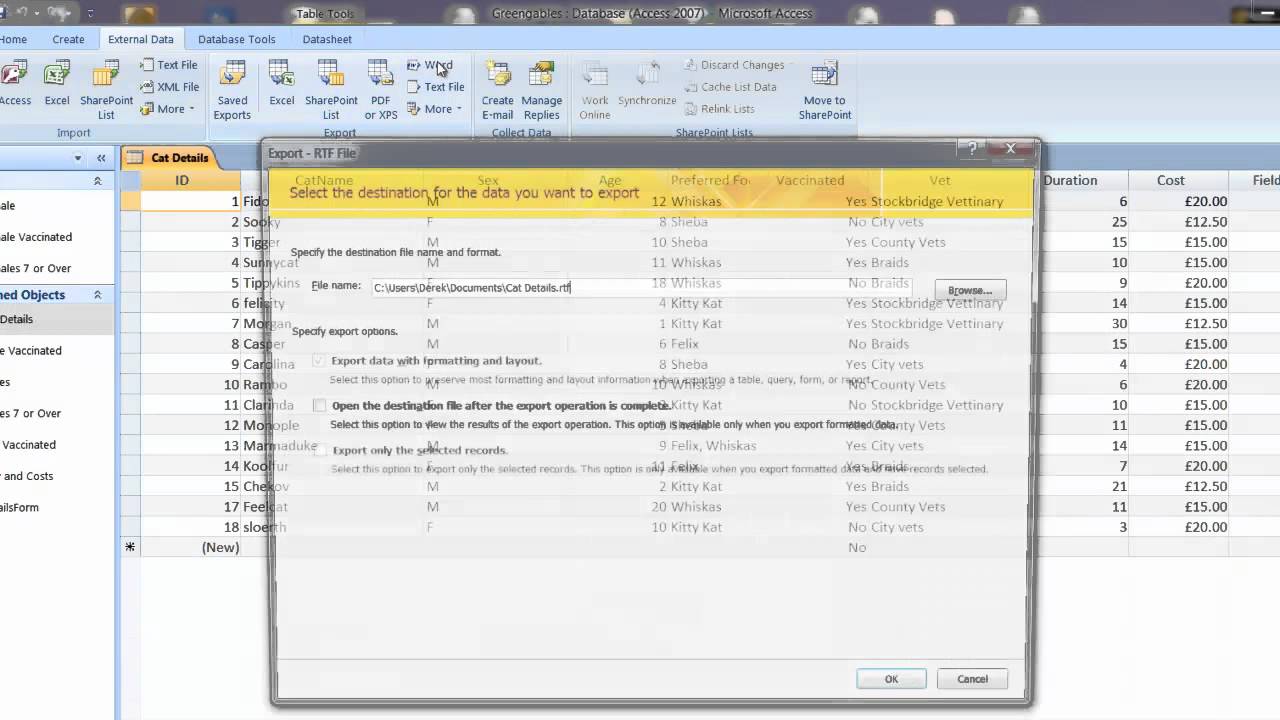1280x720 pixels.
Task: Click Discard Changes
Action: (x=735, y=65)
